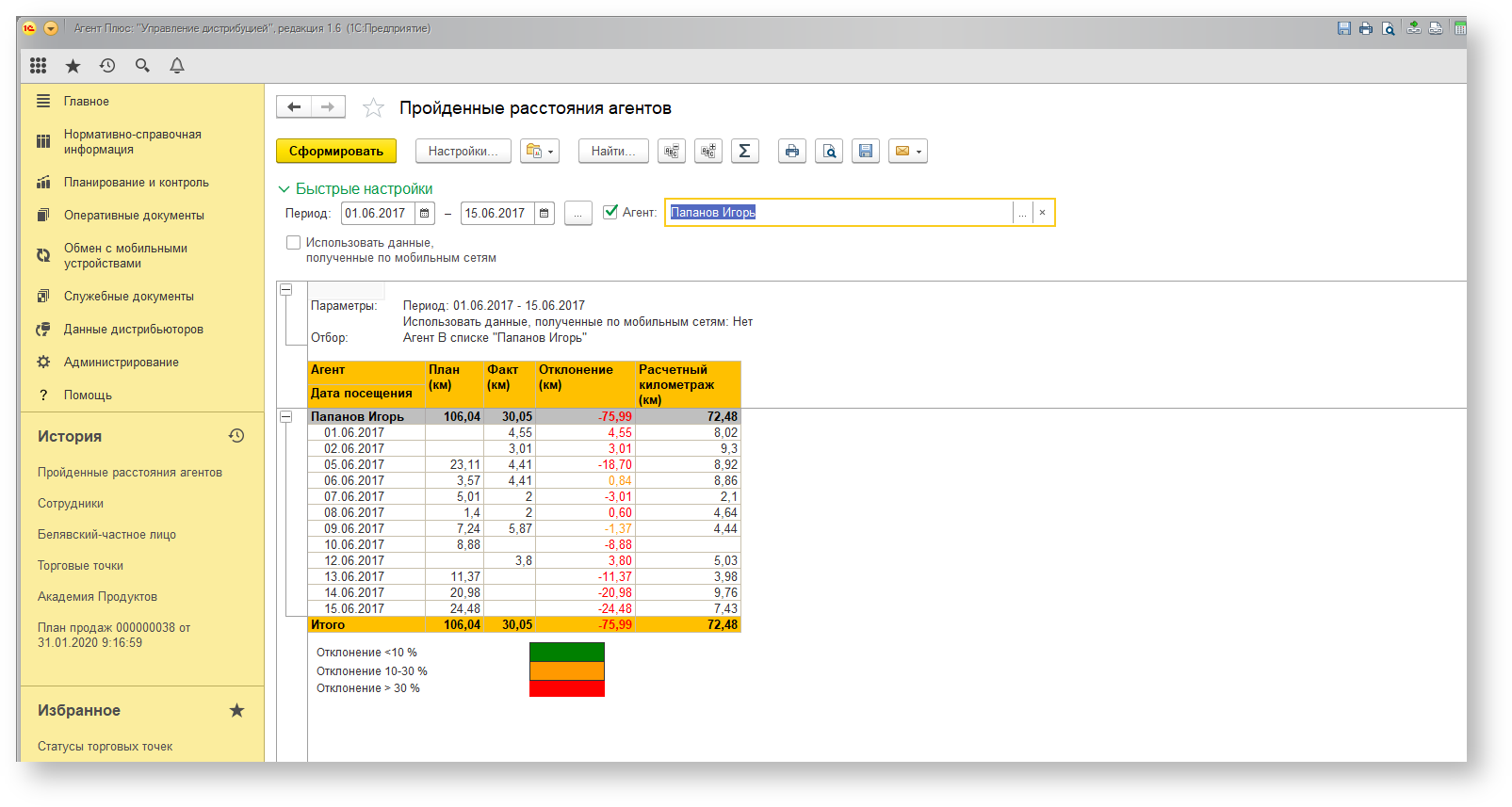This screenshot has width=1512, height=807.
Task: Select row 05.06.2017 in report table
Action: (525, 464)
